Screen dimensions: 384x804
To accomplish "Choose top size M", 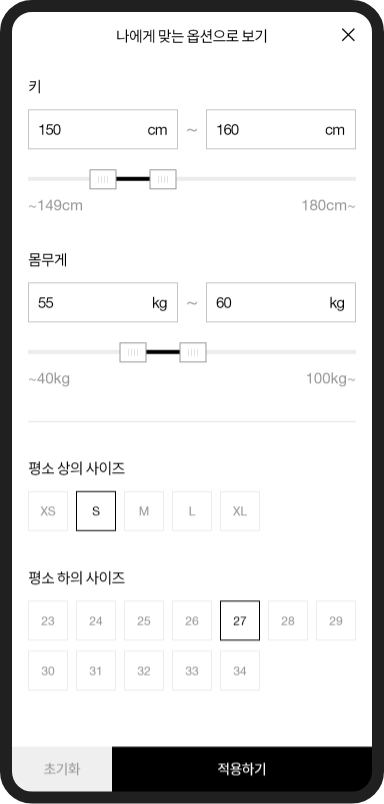I will (x=144, y=511).
